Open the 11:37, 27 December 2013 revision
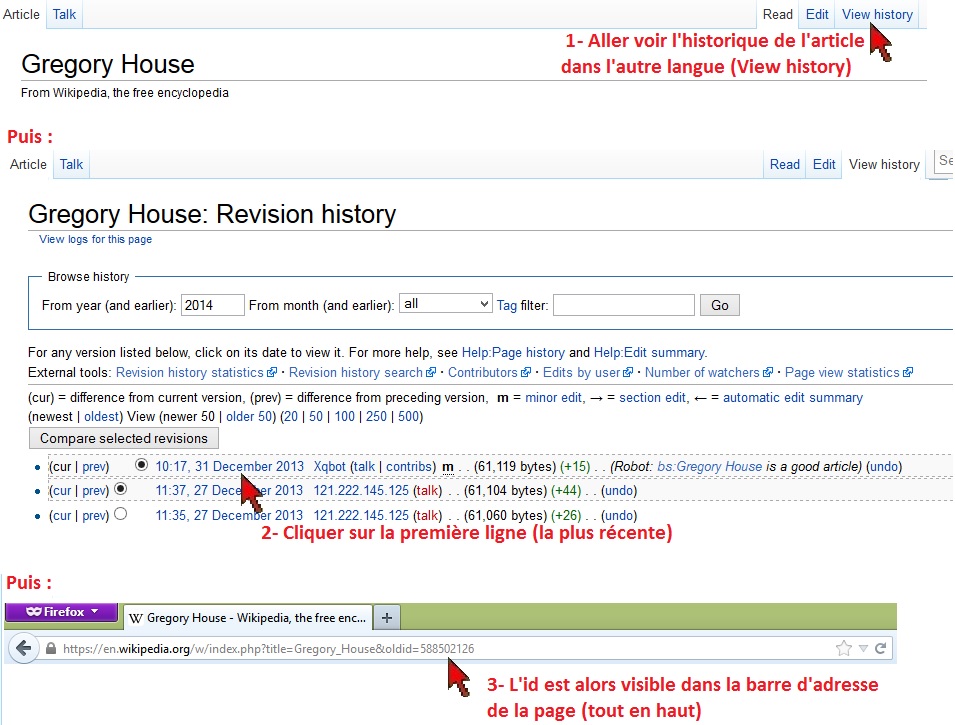The image size is (955, 725). click(x=229, y=490)
